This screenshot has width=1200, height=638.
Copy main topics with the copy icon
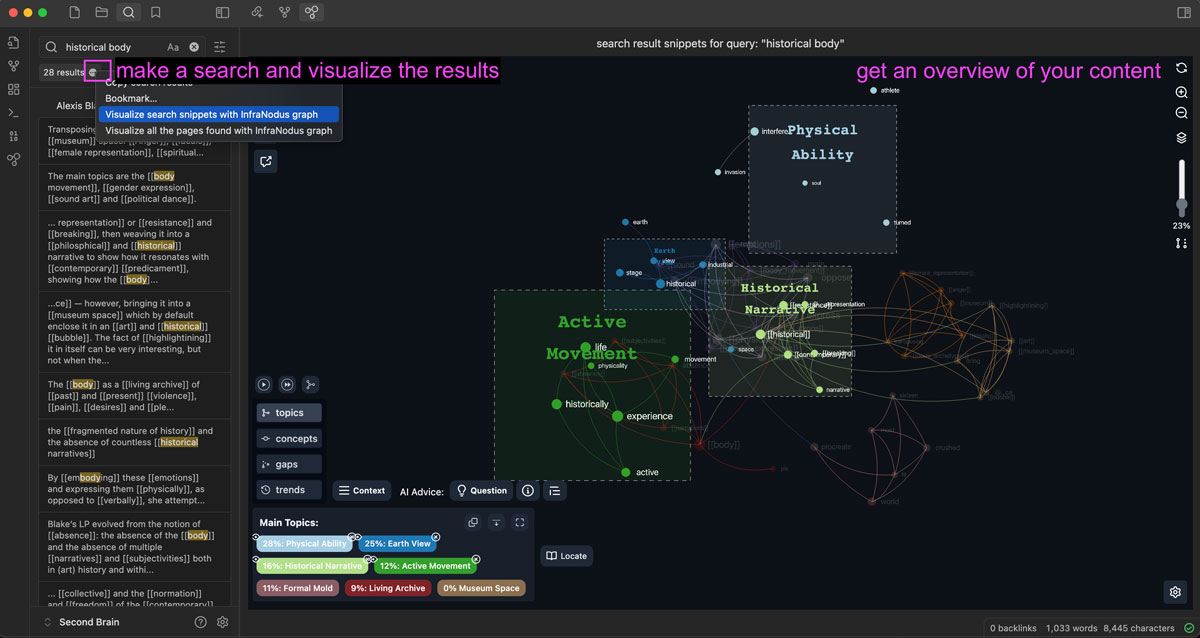coord(473,522)
